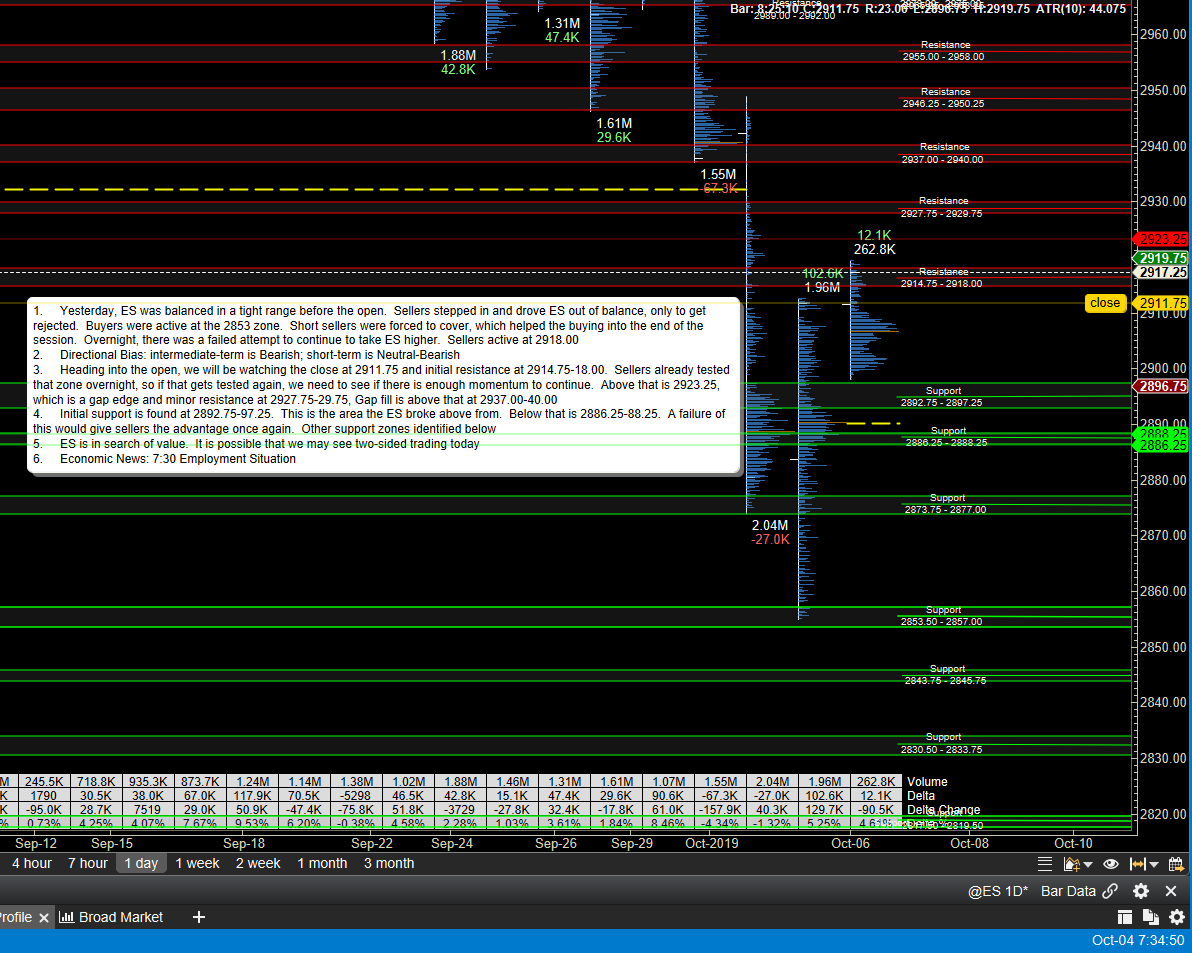Click the Bar Data label

point(1068,891)
